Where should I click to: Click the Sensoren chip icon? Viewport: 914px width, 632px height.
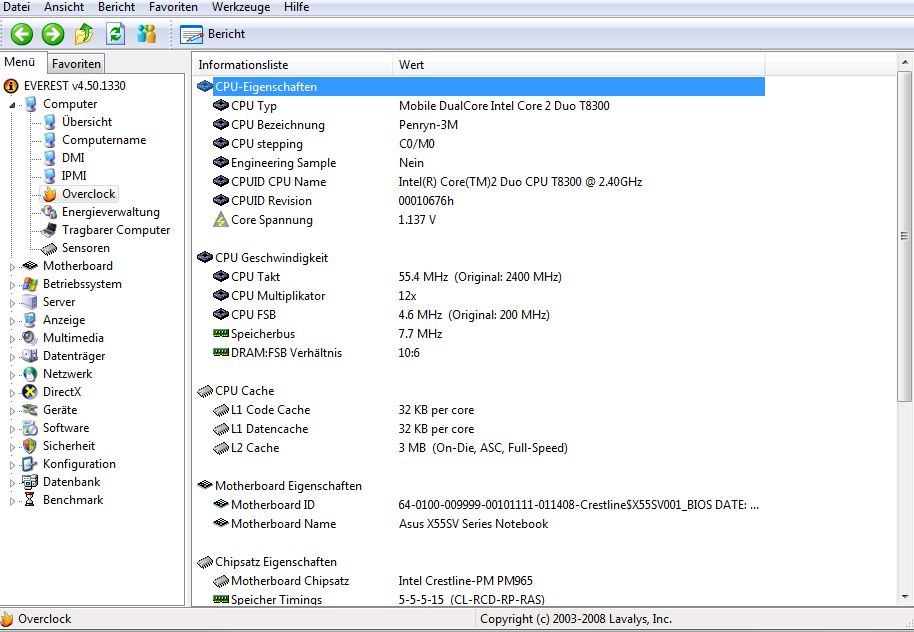pos(50,248)
